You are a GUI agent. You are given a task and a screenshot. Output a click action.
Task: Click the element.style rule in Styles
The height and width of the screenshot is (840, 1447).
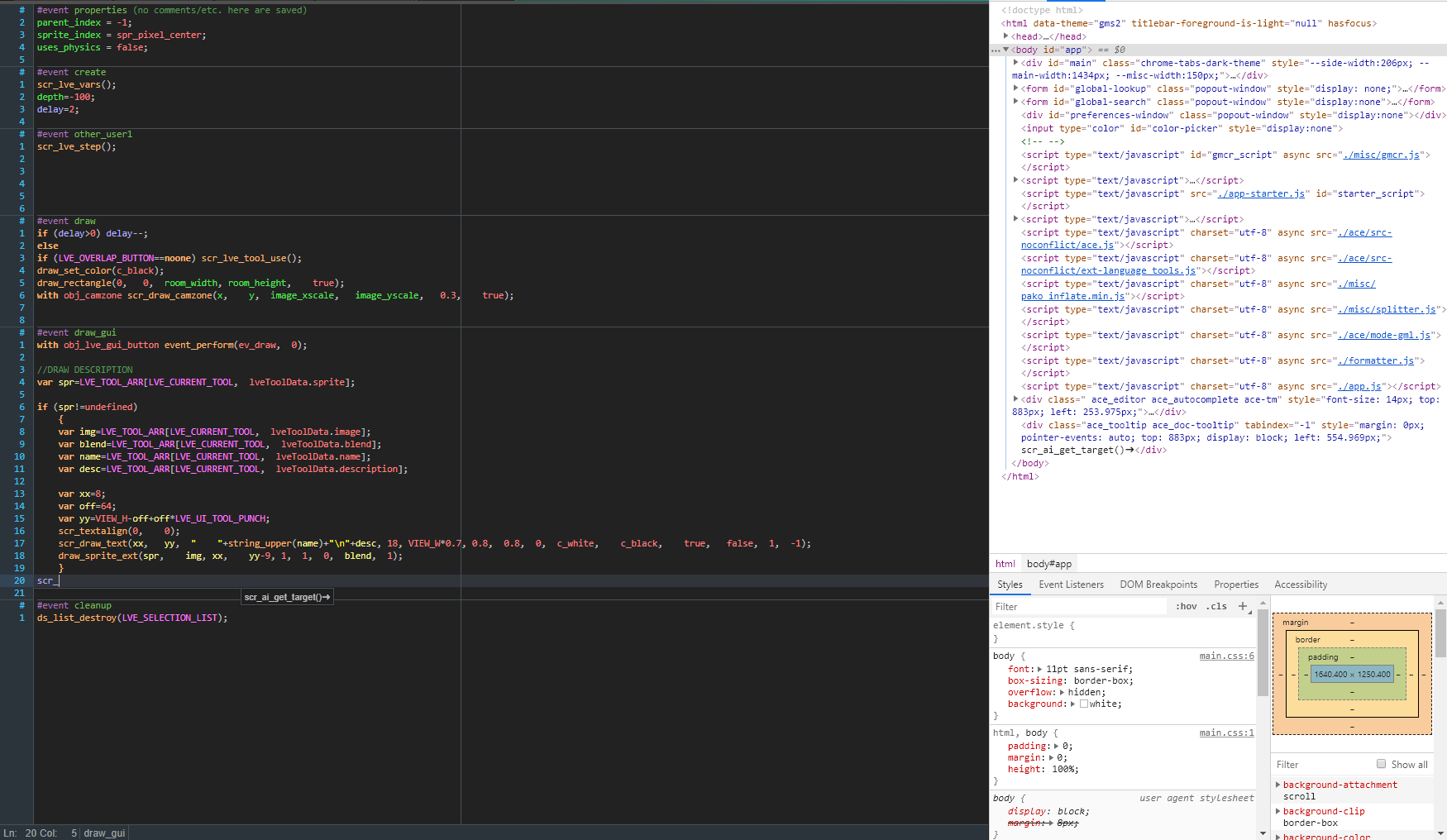tap(1034, 625)
